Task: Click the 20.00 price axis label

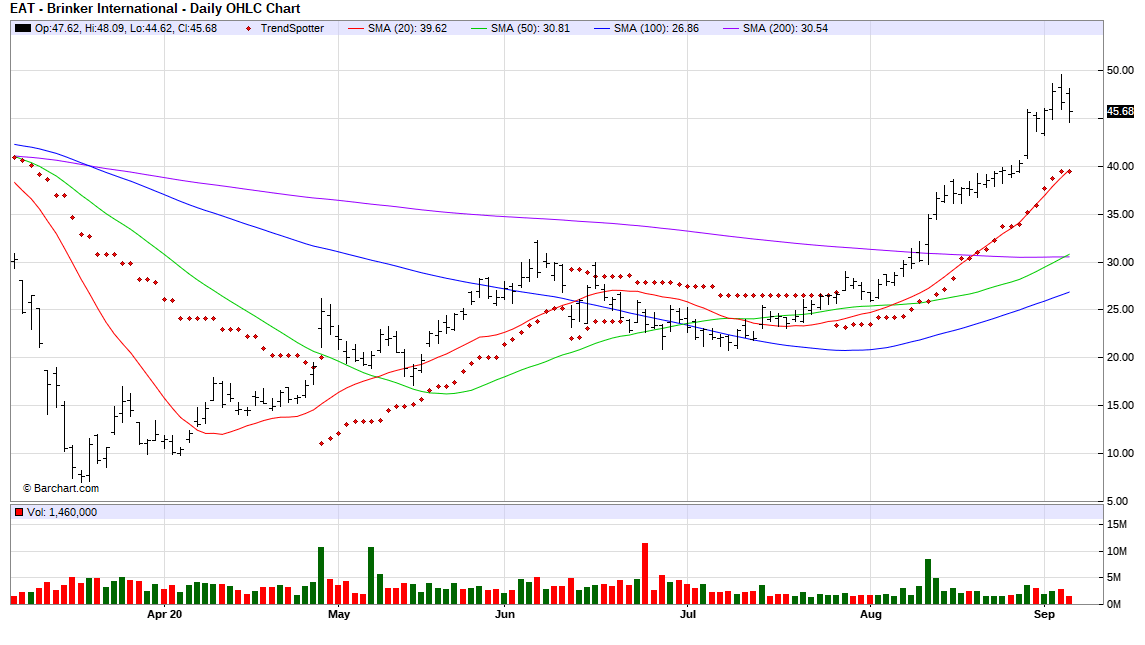Action: click(1120, 357)
